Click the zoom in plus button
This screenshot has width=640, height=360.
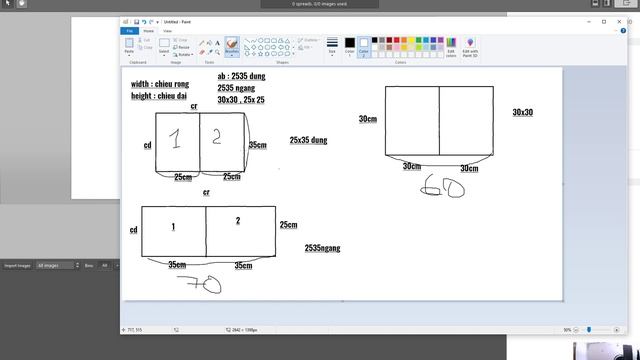pyautogui.click(x=616, y=330)
